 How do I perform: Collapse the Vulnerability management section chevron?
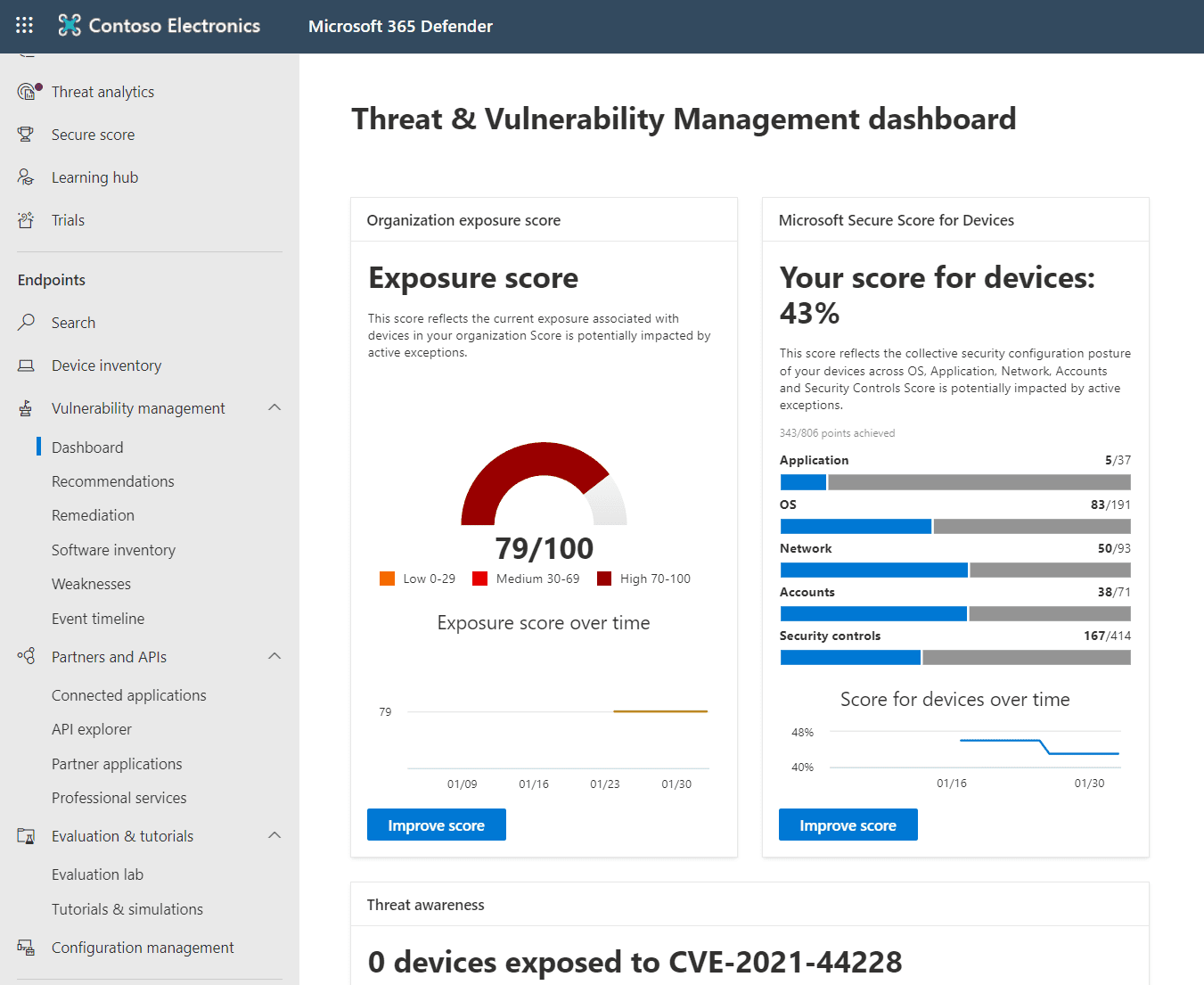pos(274,407)
